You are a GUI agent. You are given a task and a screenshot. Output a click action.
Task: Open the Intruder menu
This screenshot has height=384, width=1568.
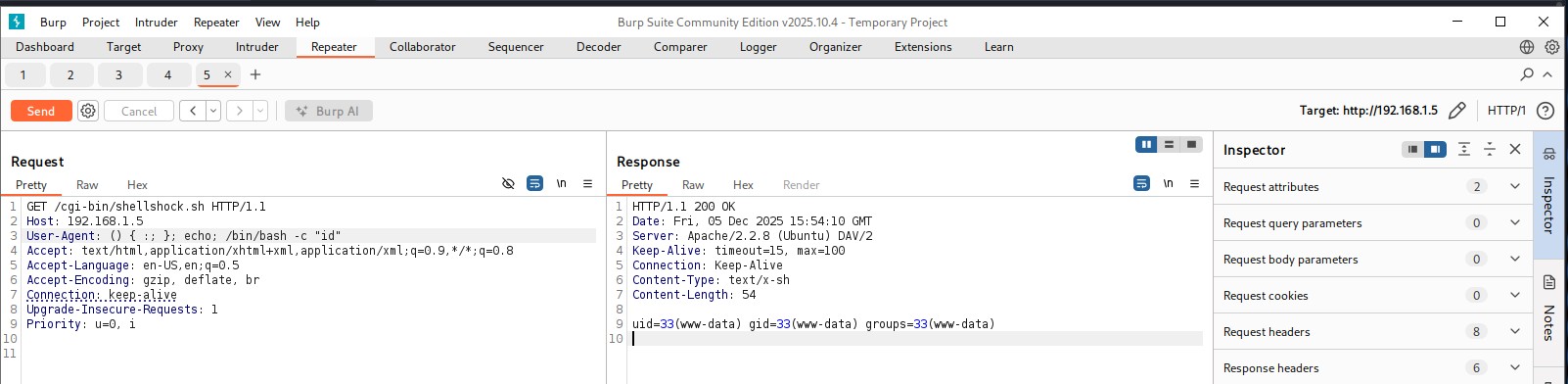[x=157, y=22]
